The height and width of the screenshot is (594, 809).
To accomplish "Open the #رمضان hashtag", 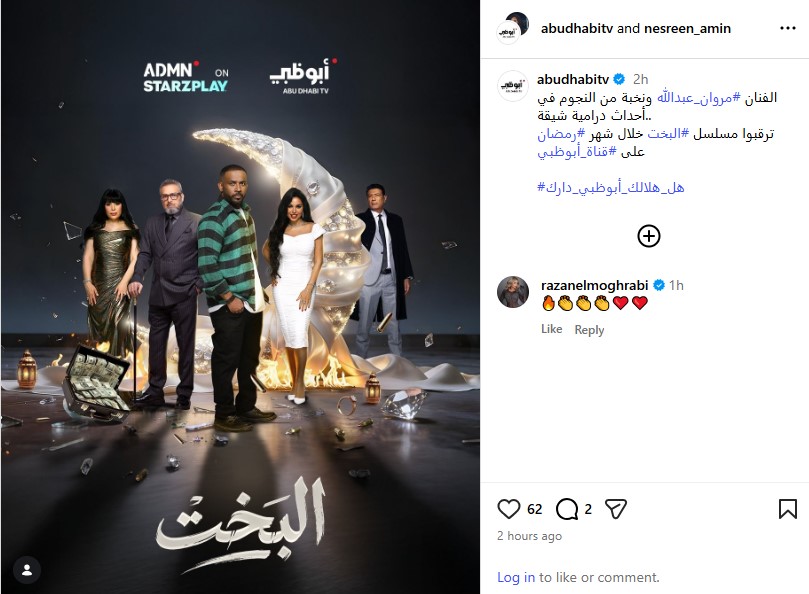I will [x=561, y=134].
